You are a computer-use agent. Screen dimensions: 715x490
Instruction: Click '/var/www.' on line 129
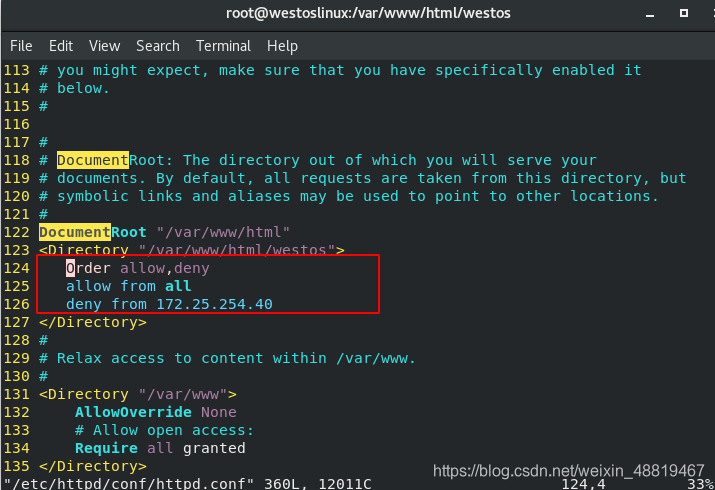376,358
